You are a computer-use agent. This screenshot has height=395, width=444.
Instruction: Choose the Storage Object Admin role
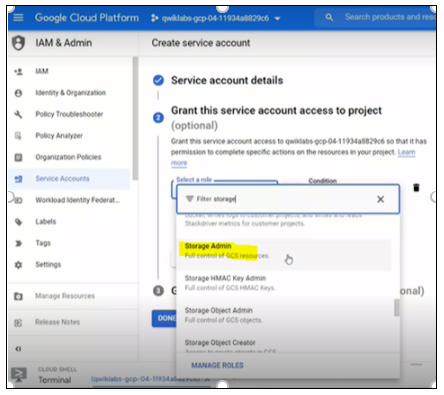284,315
